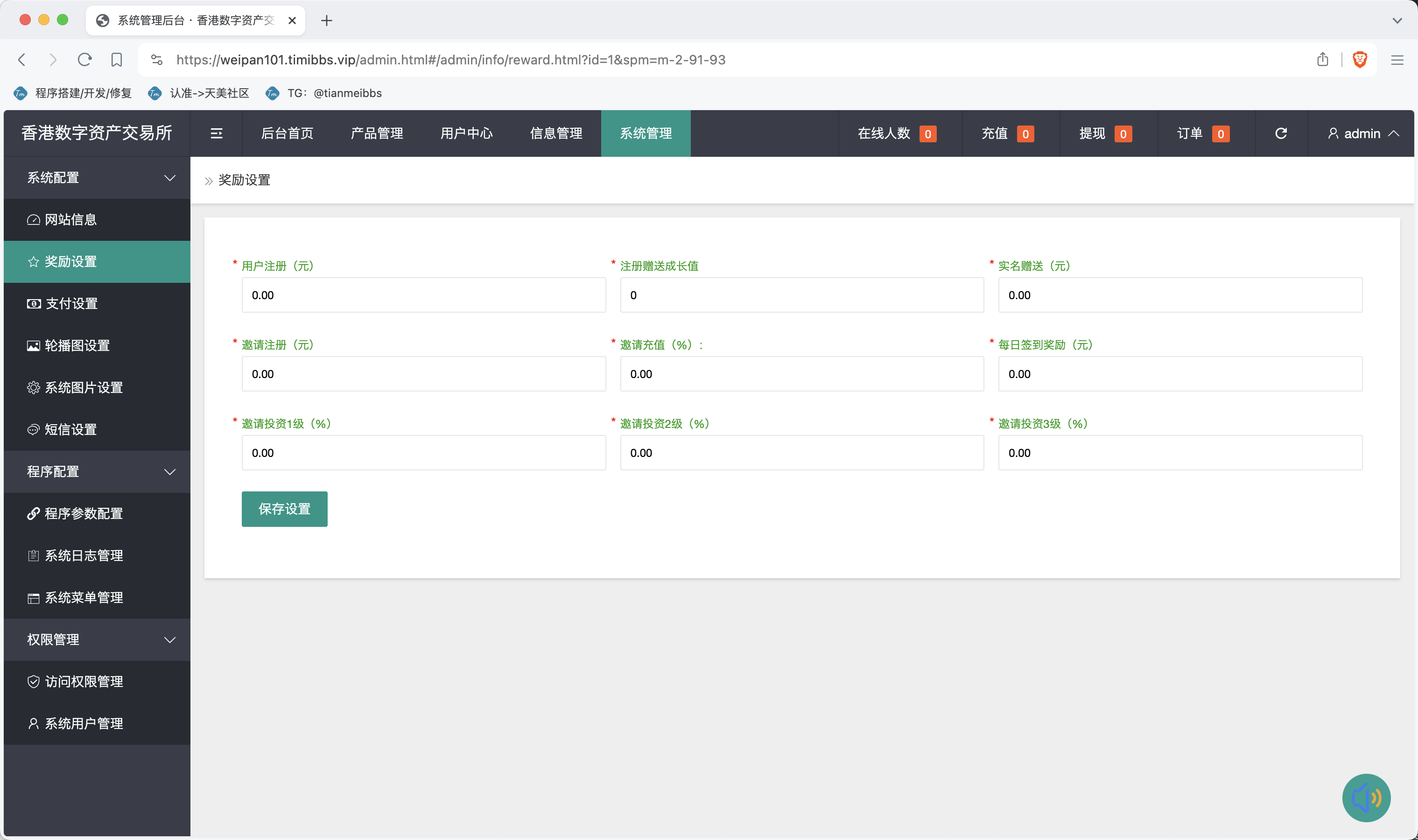1418x840 pixels.
Task: Go to 信息管理 tab
Action: click(556, 133)
